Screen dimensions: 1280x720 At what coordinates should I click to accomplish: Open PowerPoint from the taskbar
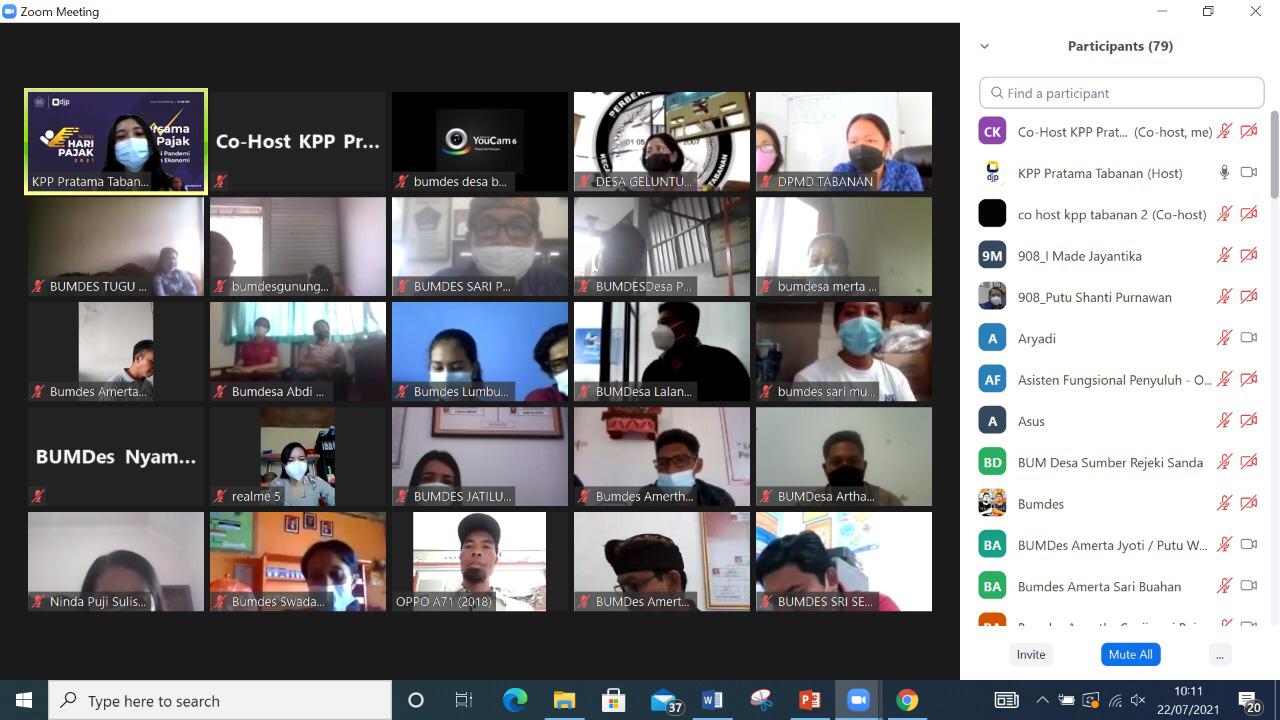tap(810, 700)
